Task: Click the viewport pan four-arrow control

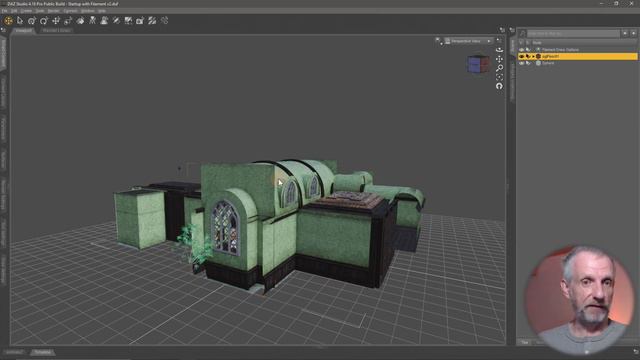Action: [x=499, y=59]
